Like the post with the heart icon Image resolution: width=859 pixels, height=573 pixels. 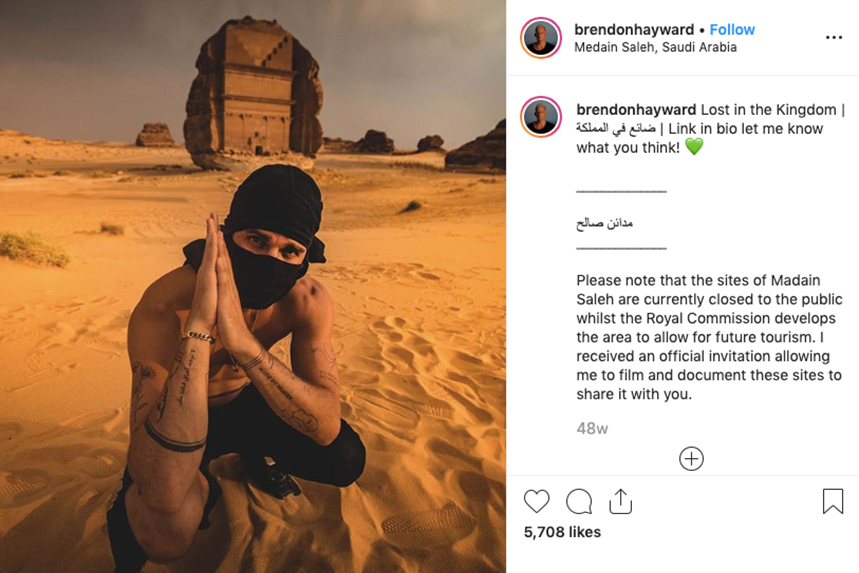click(536, 501)
